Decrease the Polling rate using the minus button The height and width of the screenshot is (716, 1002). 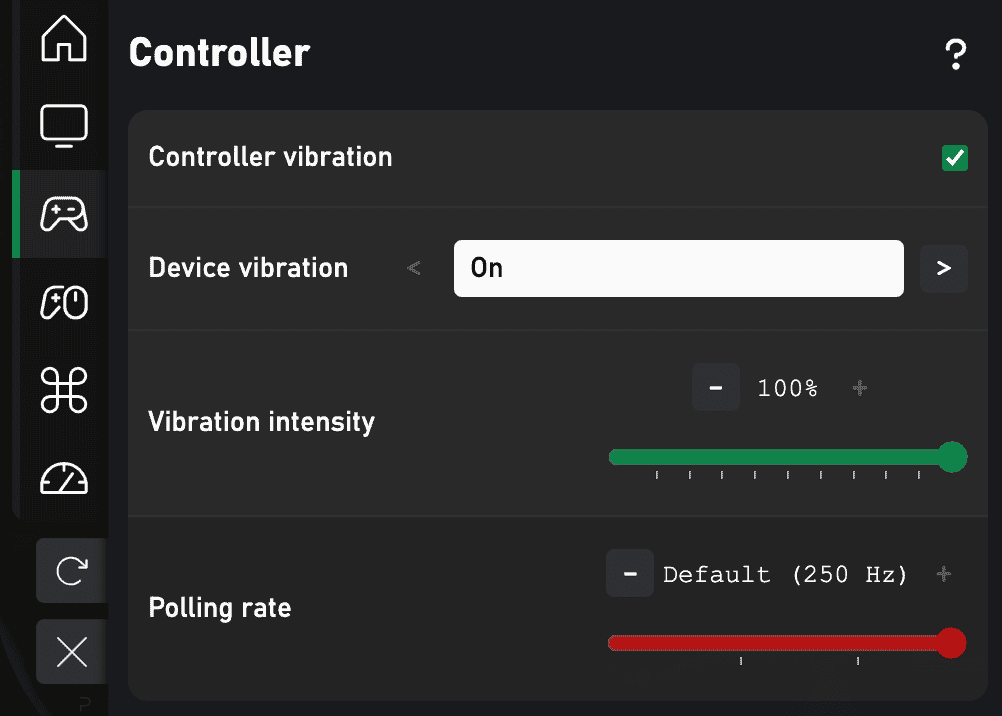pos(632,573)
